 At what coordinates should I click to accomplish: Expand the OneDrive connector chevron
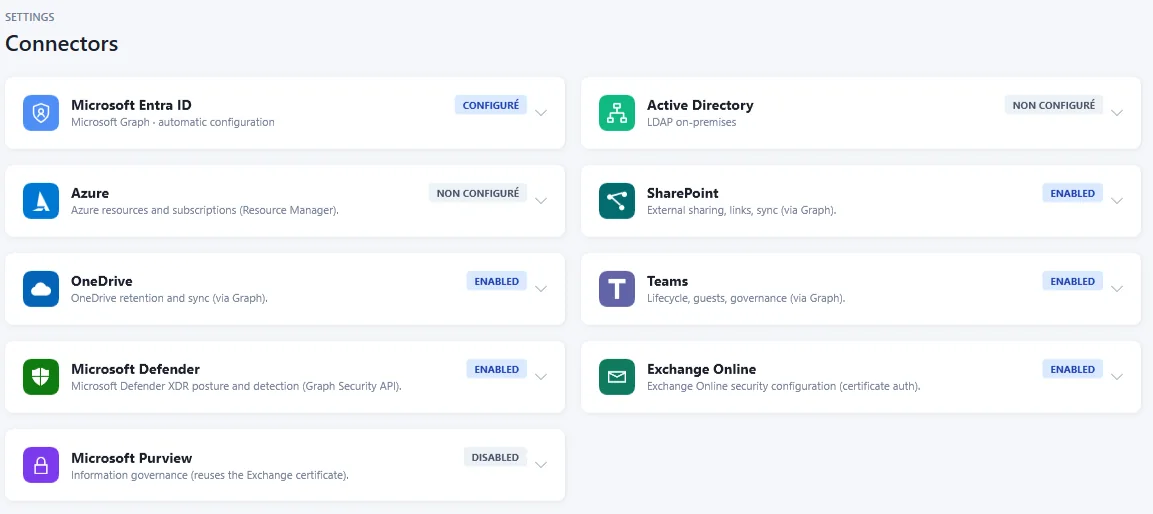point(541,289)
